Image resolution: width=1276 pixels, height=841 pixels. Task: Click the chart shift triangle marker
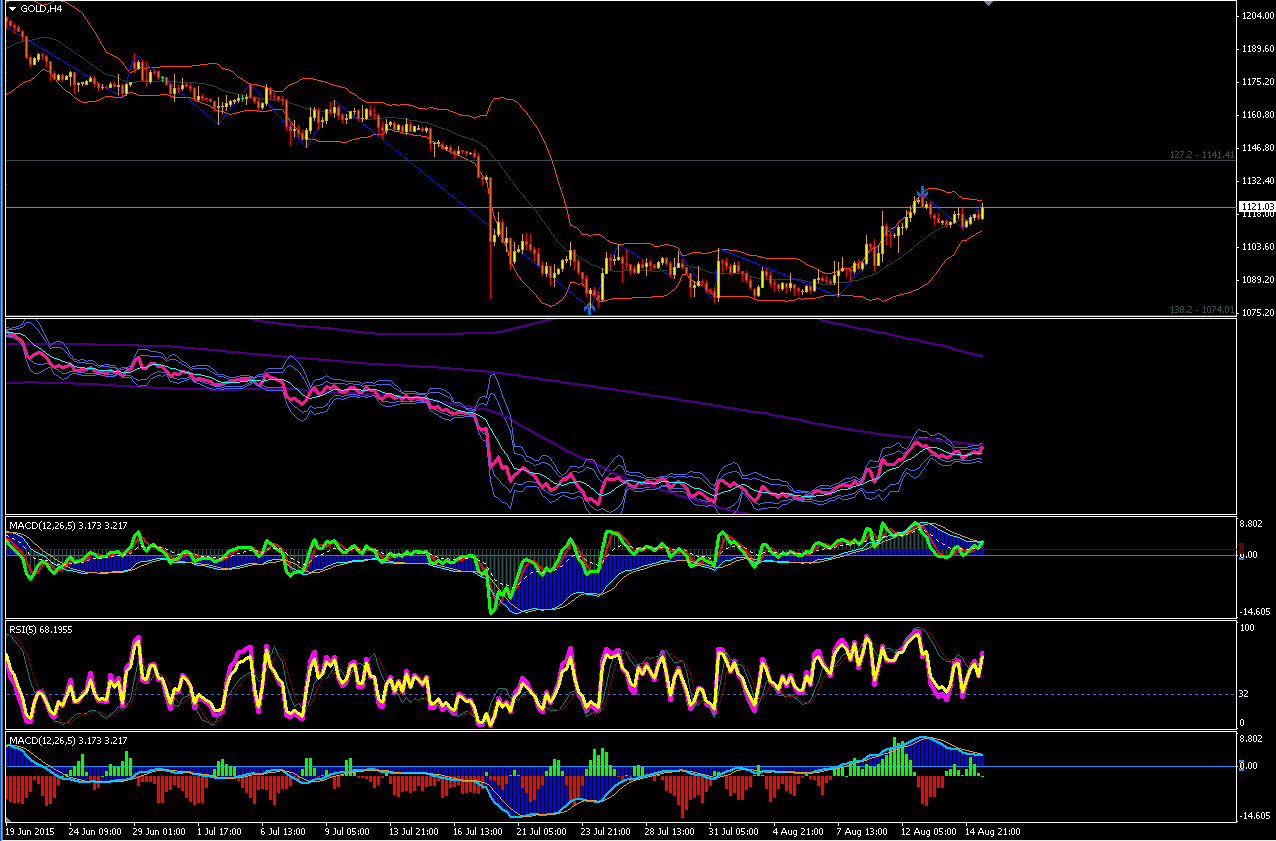click(x=988, y=4)
